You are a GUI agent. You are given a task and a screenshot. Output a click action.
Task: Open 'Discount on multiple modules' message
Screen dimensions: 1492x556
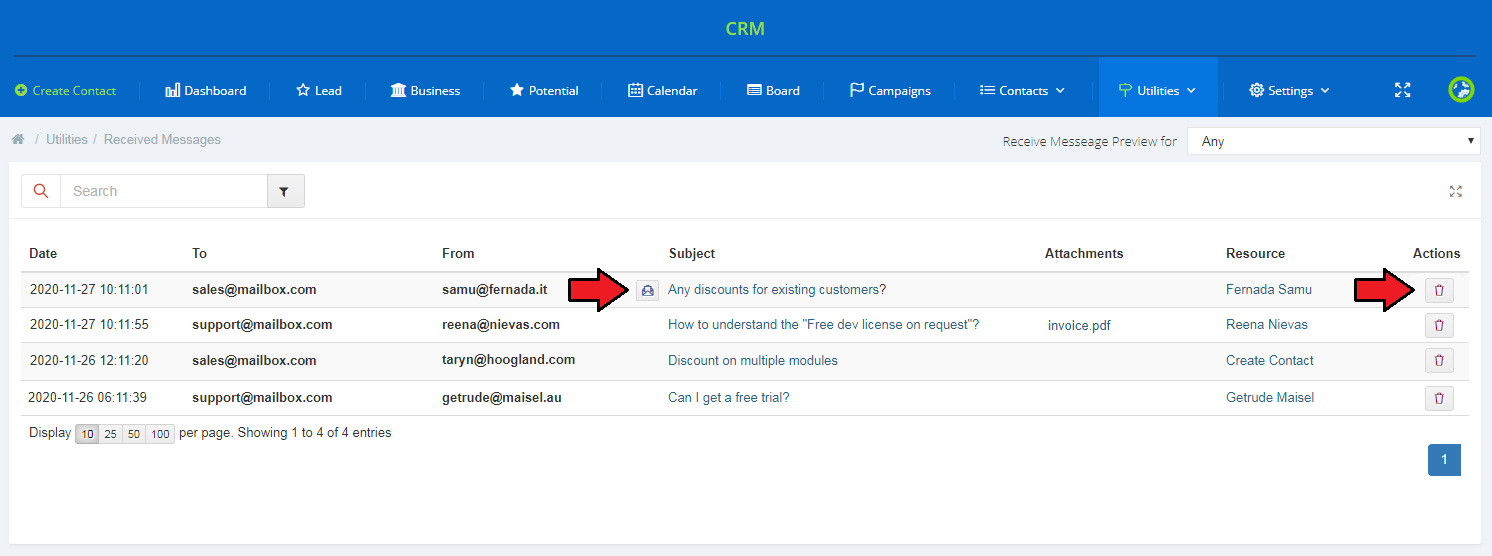tap(753, 360)
